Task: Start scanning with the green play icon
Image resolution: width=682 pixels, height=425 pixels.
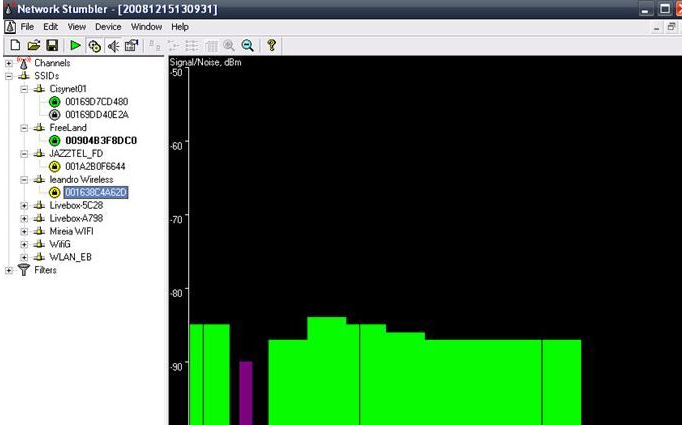Action: [75, 45]
